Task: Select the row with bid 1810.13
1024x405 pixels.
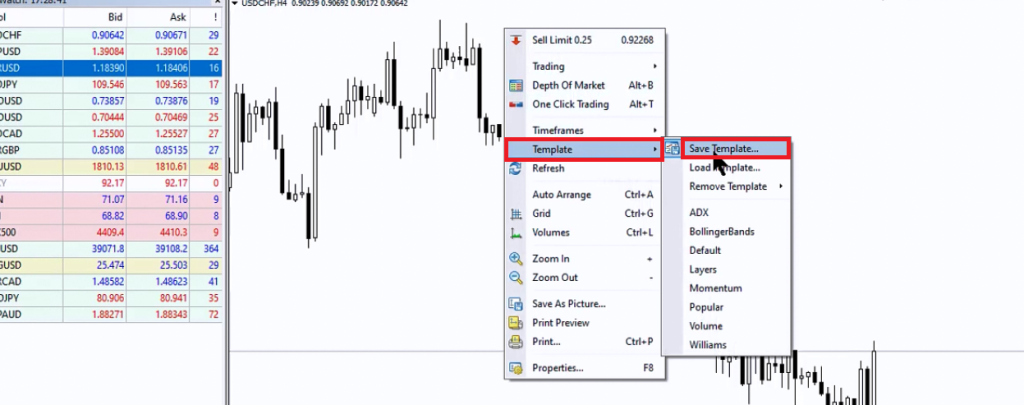Action: click(111, 167)
